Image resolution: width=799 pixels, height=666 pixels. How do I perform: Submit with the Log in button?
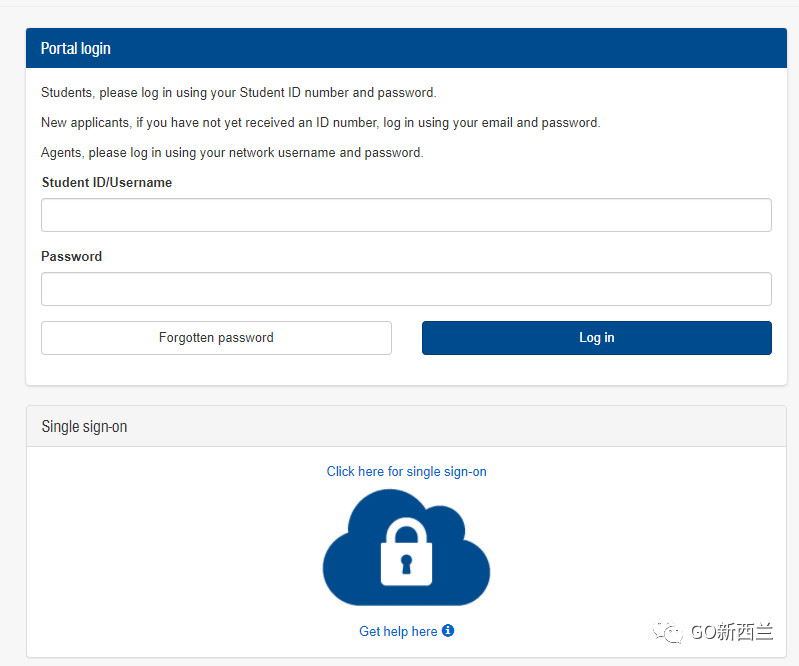[x=597, y=338]
